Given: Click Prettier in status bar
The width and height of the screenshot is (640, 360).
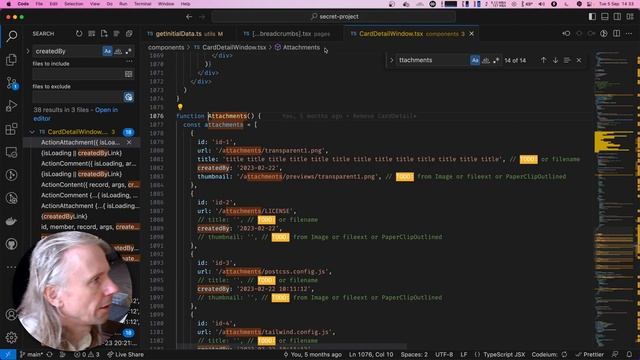Looking at the screenshot, I should tap(590, 354).
